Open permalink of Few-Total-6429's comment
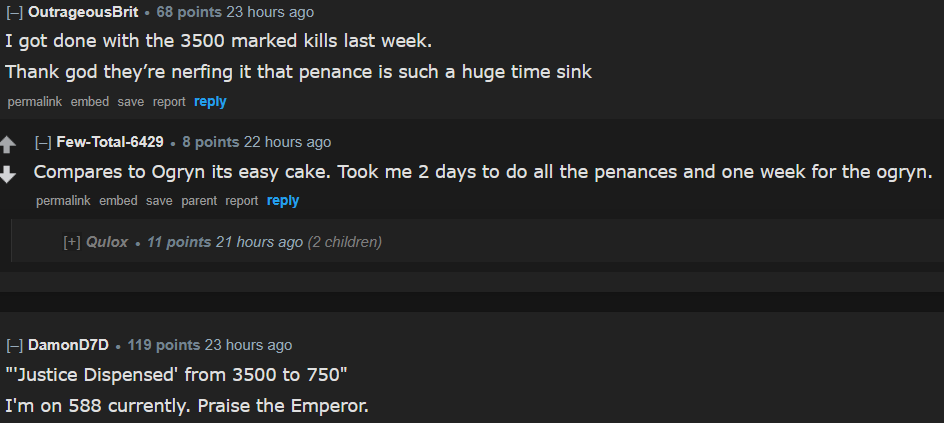This screenshot has height=423, width=944. tap(62, 201)
